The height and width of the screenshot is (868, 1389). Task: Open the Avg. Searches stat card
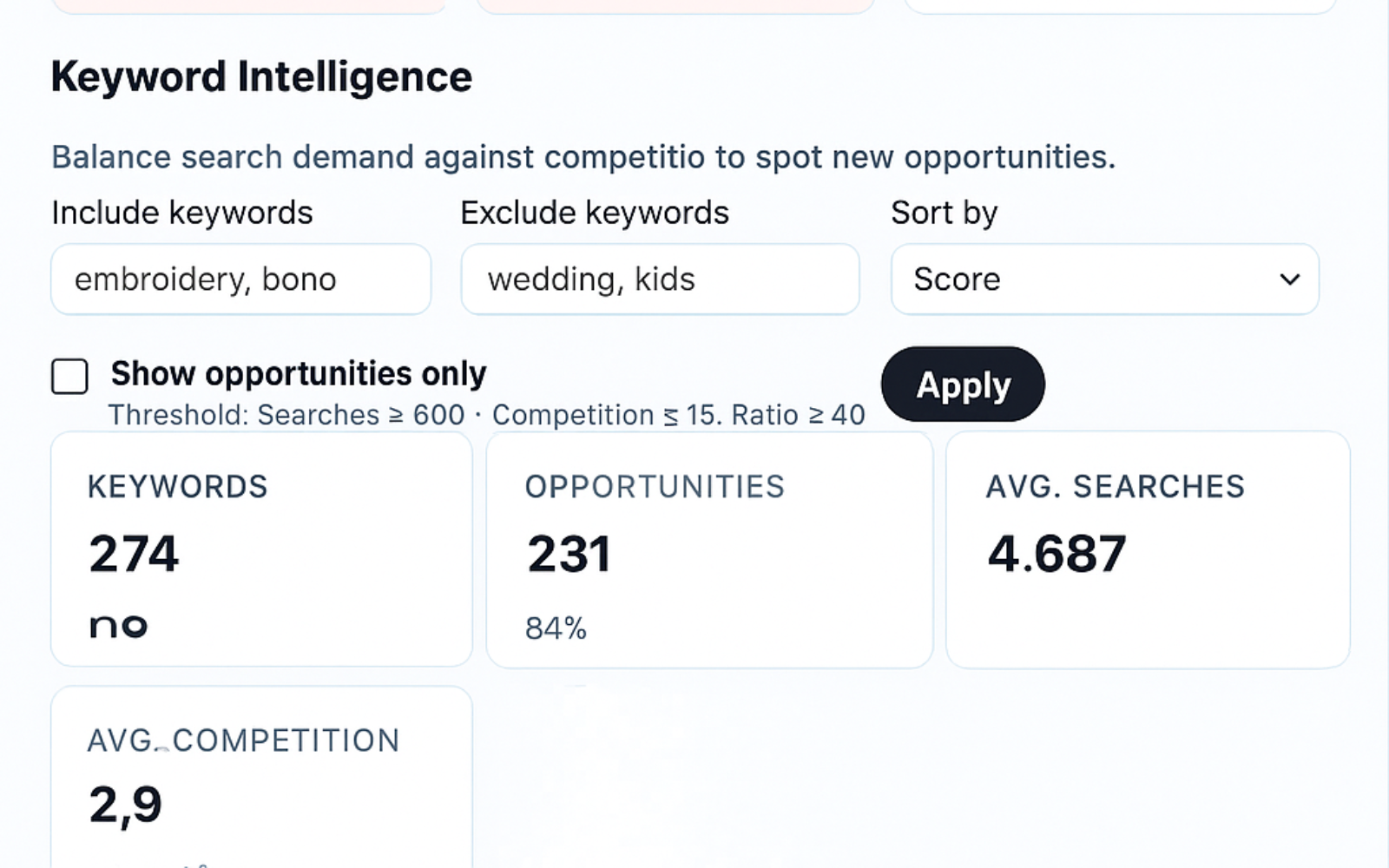[1148, 549]
